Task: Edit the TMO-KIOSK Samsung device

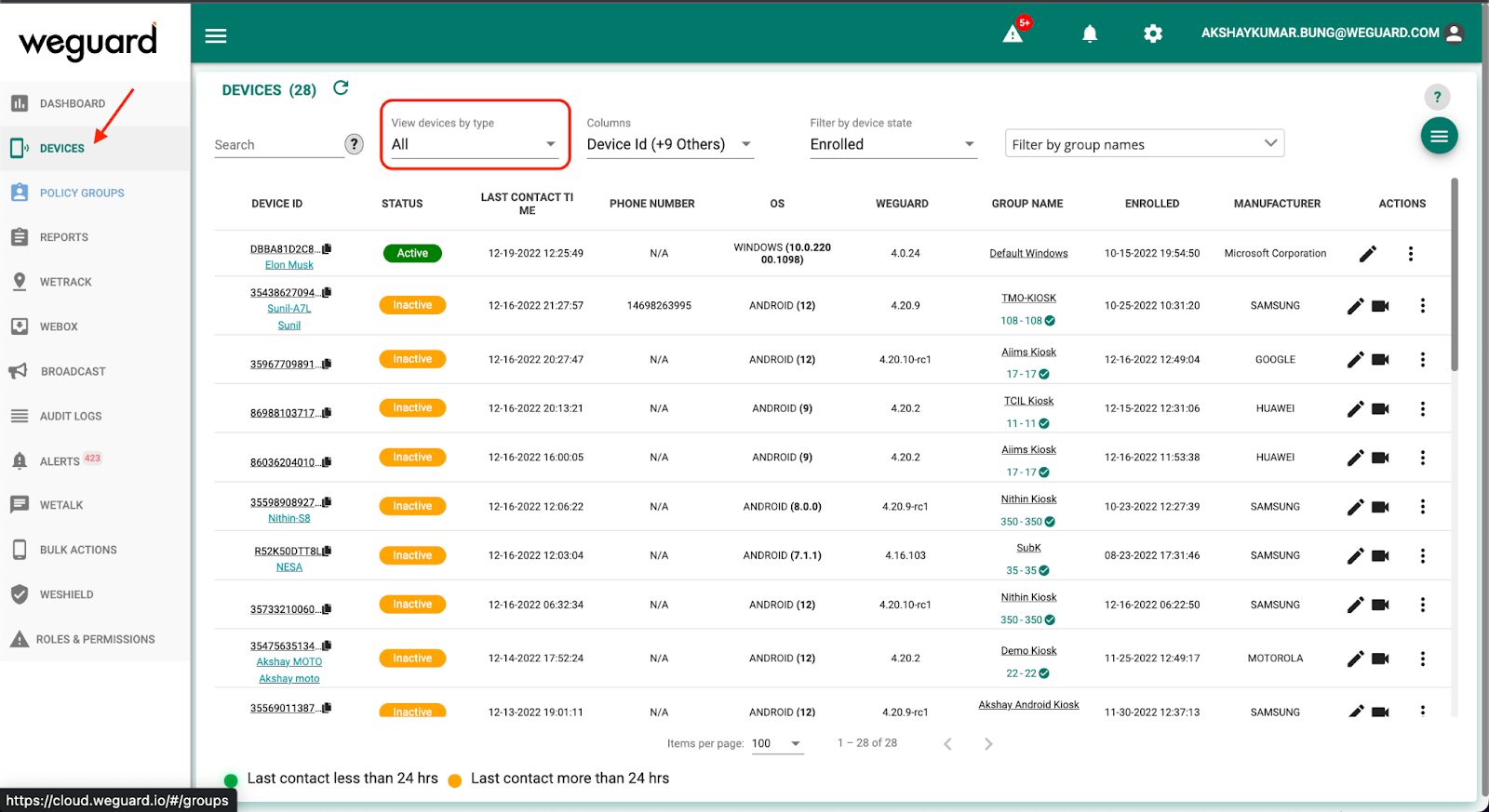Action: coord(1355,306)
